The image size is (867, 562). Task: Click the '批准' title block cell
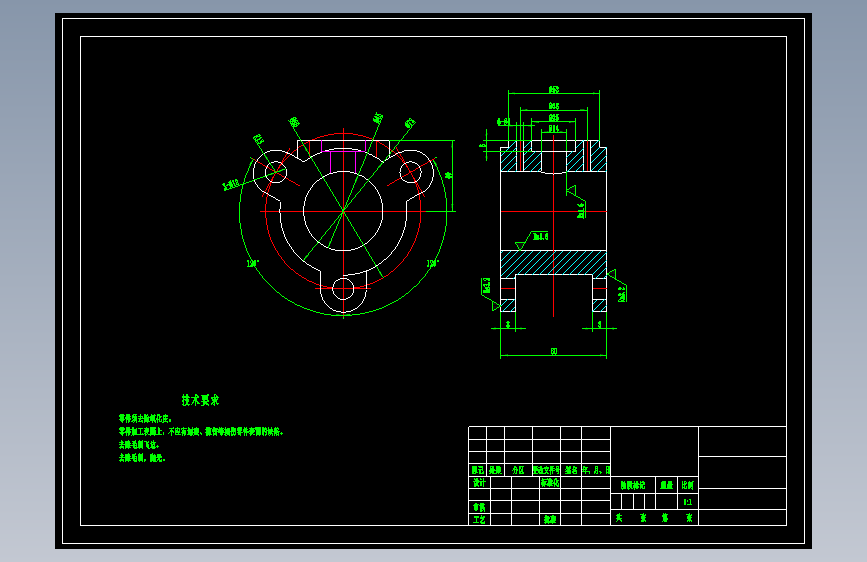[x=550, y=520]
